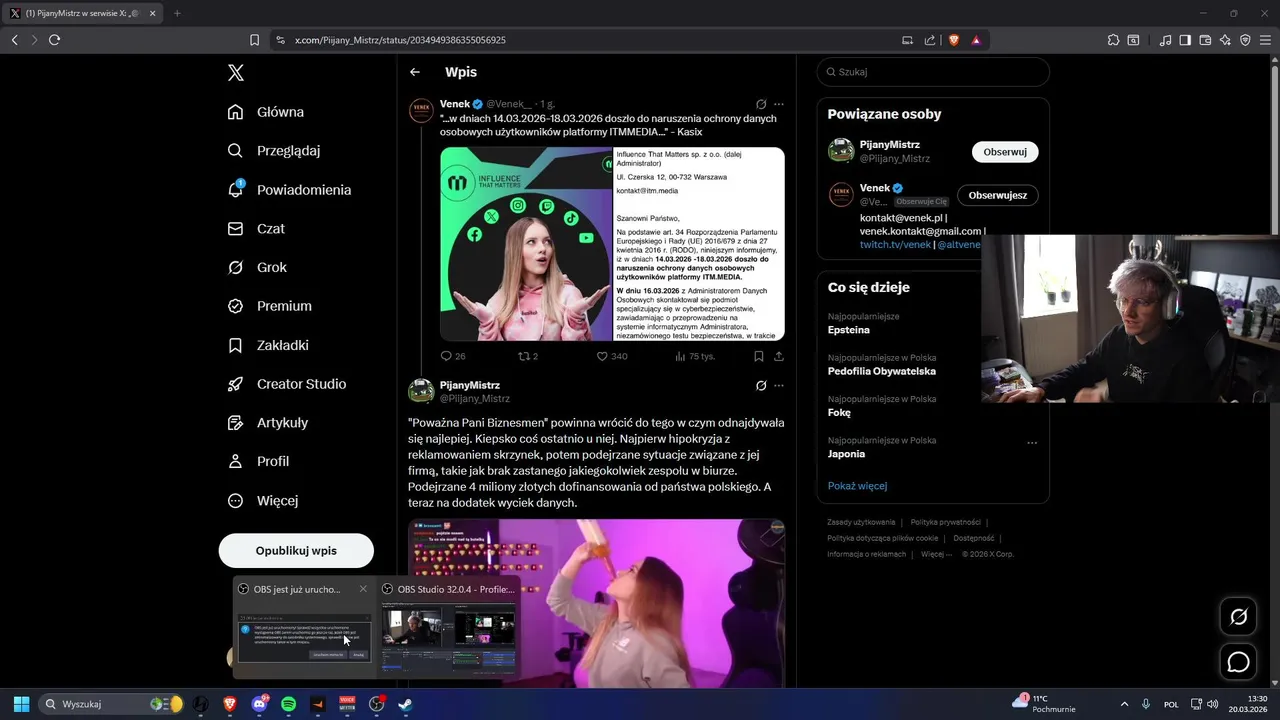The height and width of the screenshot is (720, 1280).
Task: Open Leo AI sparkle icon
Action: pos(1225,40)
